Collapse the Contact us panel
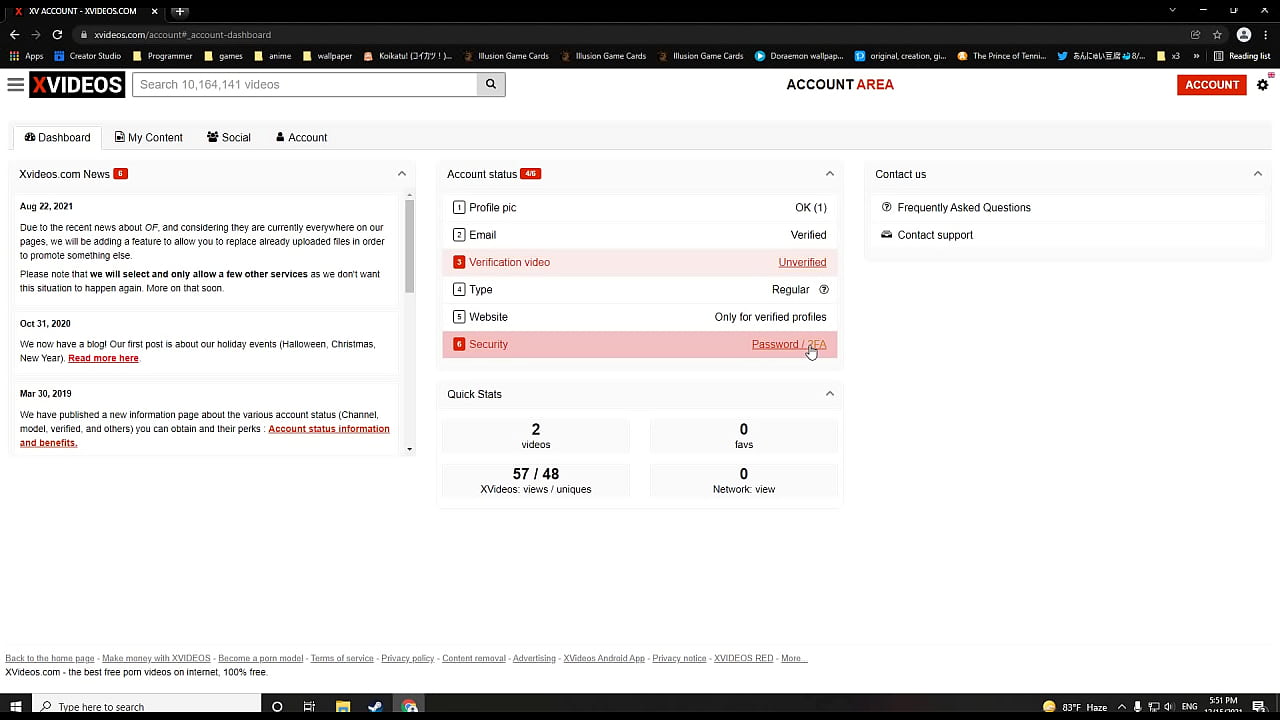The height and width of the screenshot is (720, 1280). (x=1257, y=174)
